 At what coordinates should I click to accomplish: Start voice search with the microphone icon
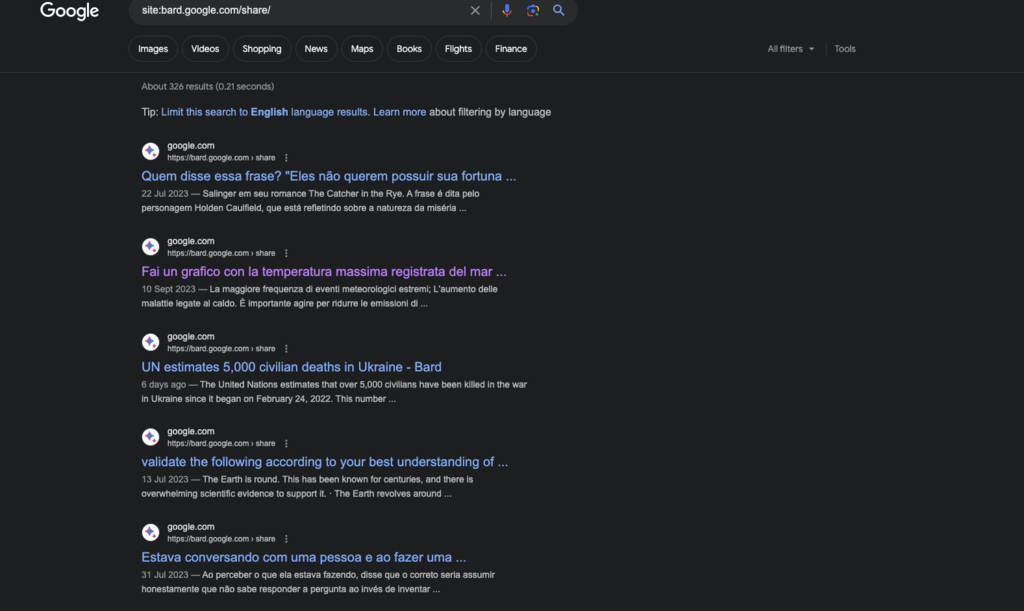[x=507, y=10]
